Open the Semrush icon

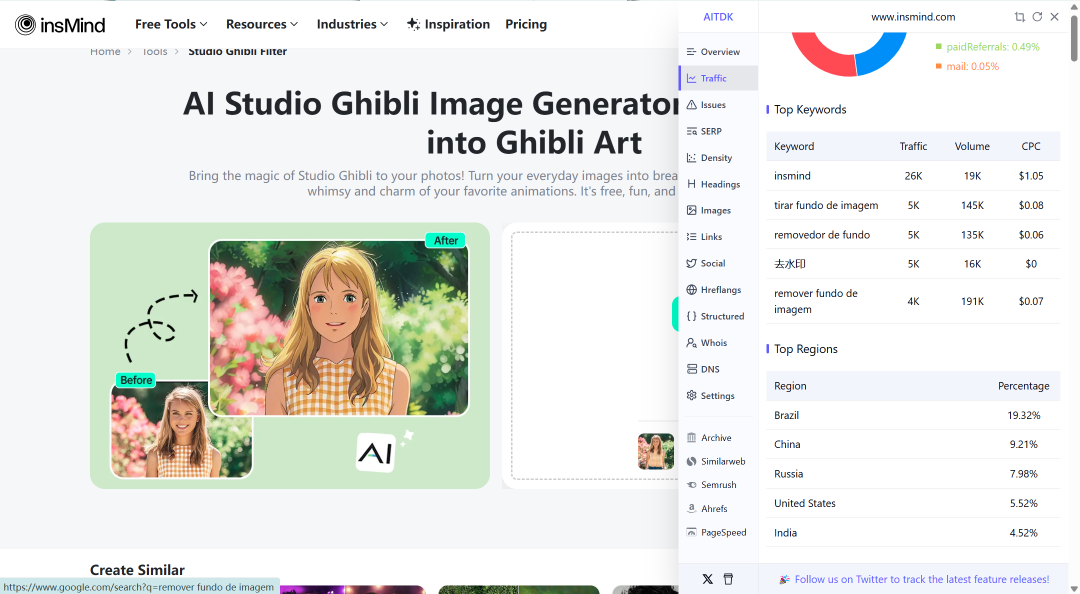[692, 484]
